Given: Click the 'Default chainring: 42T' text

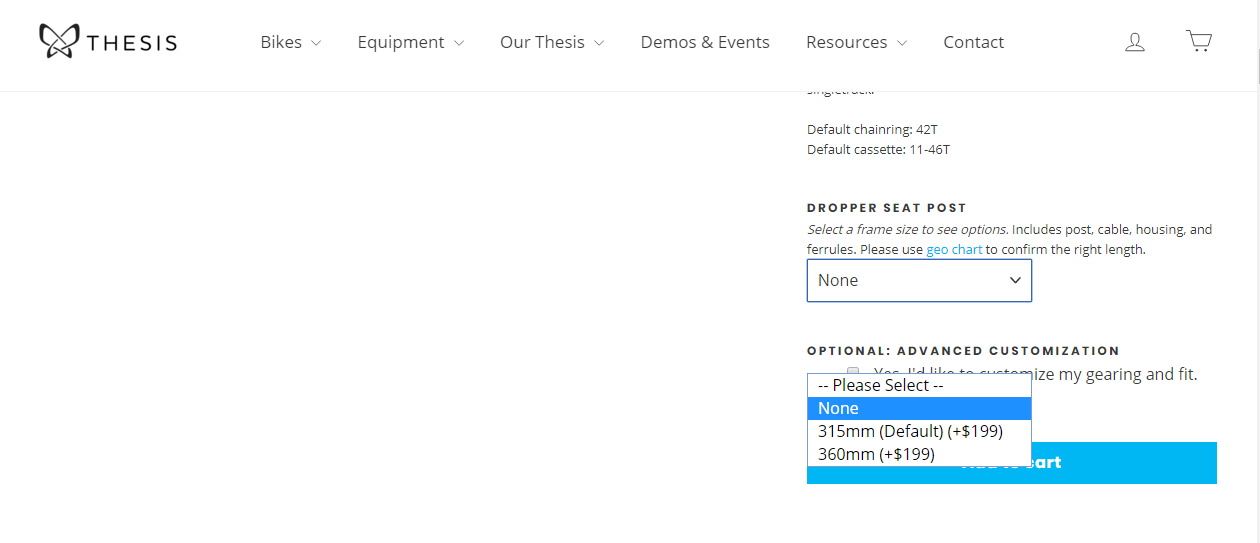Looking at the screenshot, I should click(x=873, y=129).
